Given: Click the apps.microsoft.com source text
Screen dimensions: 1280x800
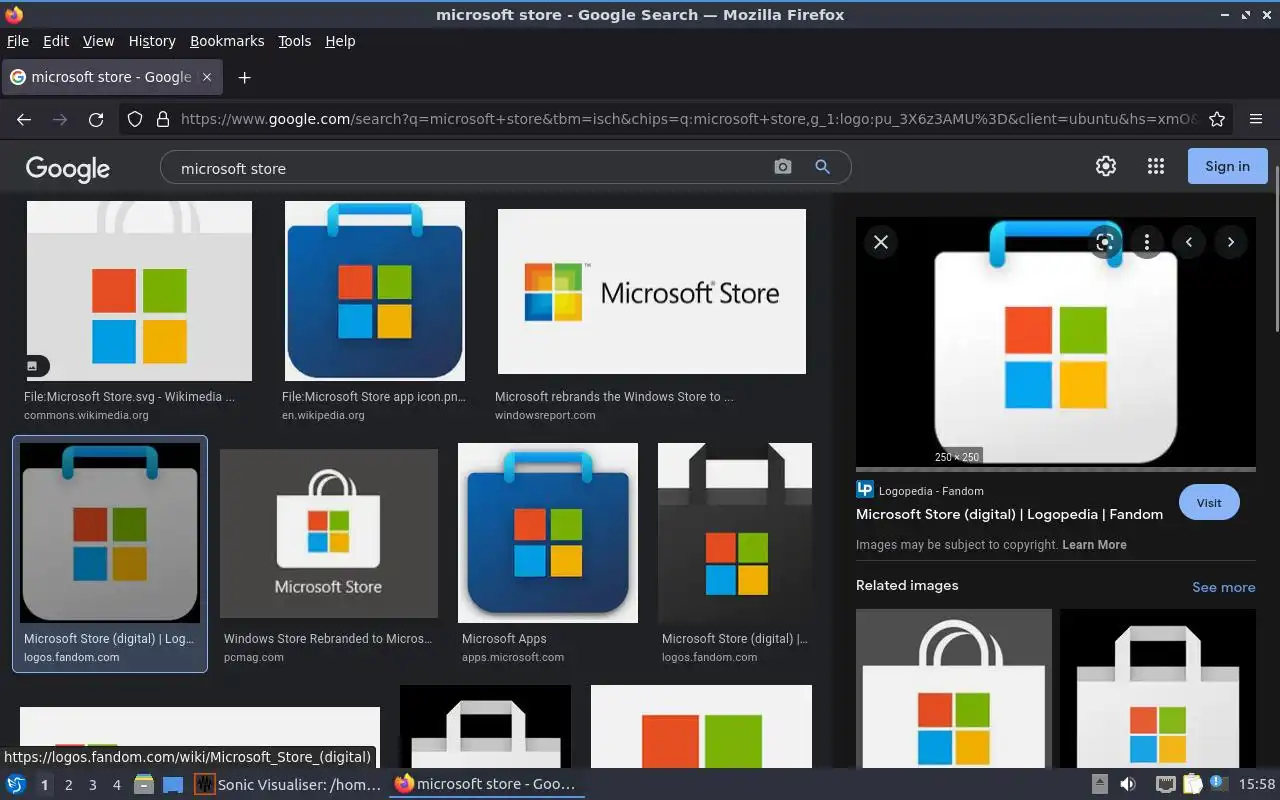Looking at the screenshot, I should point(513,657).
